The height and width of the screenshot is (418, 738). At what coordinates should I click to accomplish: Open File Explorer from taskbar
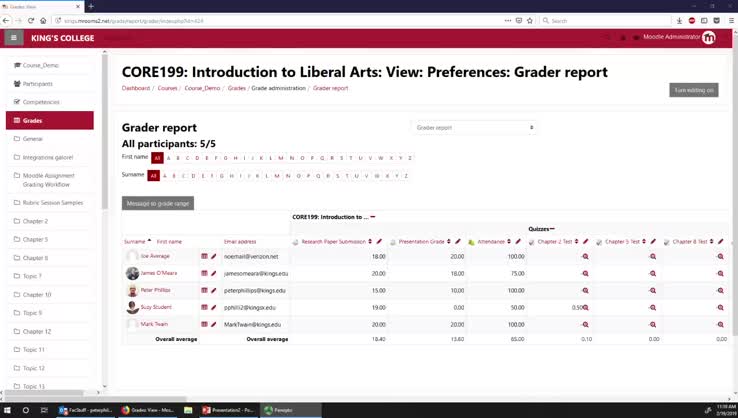click(188, 410)
